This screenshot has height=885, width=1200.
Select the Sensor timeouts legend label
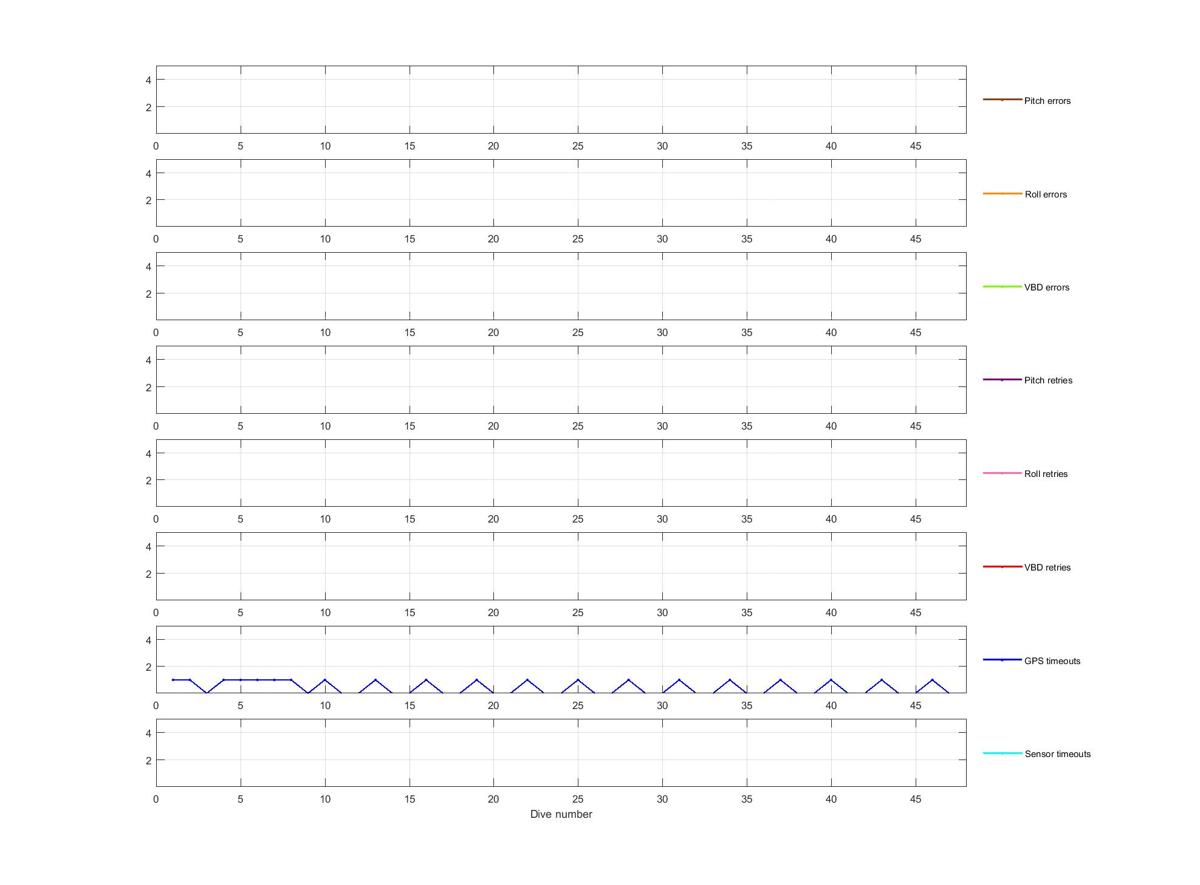tap(1057, 754)
